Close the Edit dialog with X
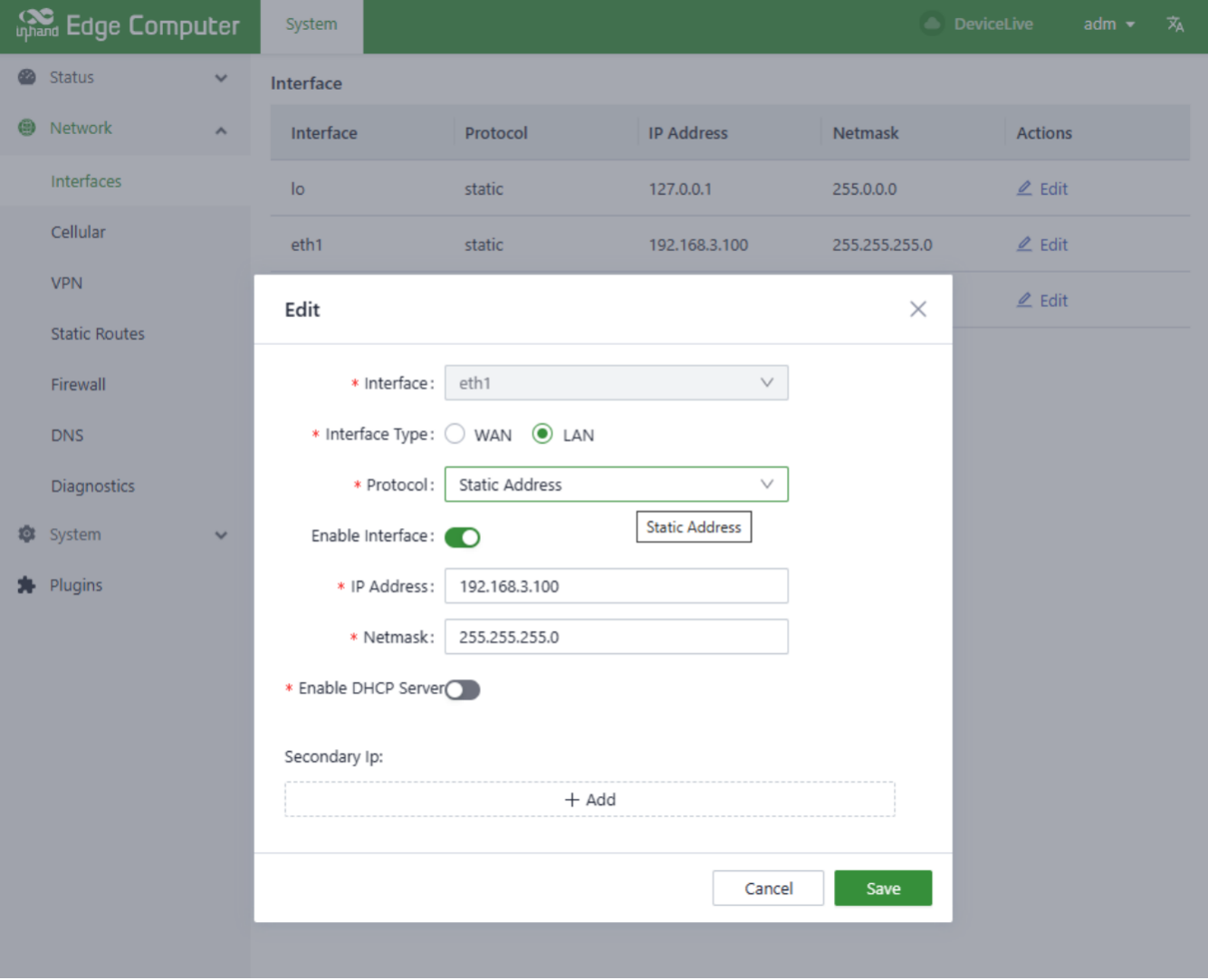This screenshot has height=980, width=1208. (917, 310)
